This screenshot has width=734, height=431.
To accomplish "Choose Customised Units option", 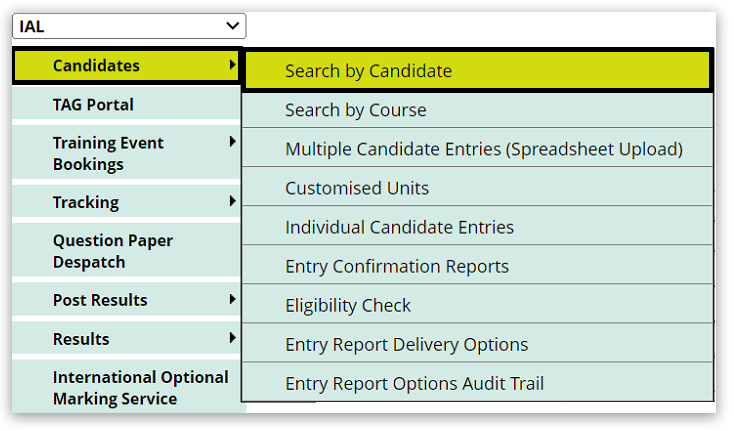I will click(356, 188).
